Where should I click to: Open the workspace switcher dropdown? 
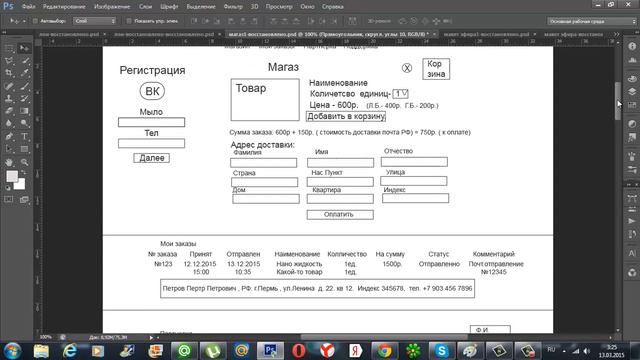pos(591,21)
